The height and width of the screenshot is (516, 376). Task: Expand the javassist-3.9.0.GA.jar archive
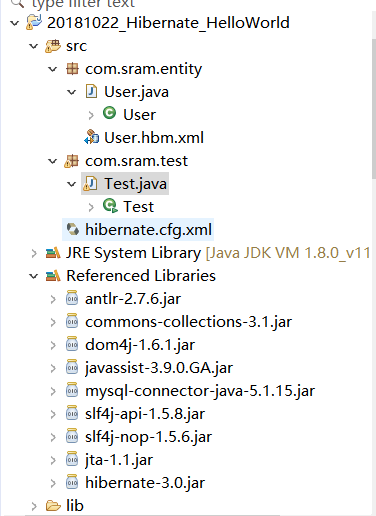click(53, 368)
